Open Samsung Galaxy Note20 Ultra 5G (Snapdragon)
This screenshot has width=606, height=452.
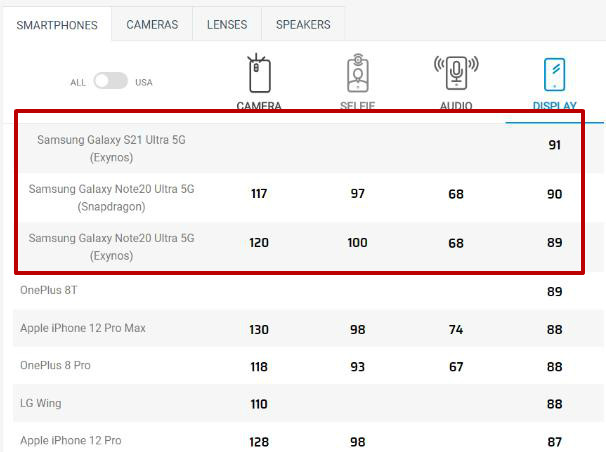111,198
